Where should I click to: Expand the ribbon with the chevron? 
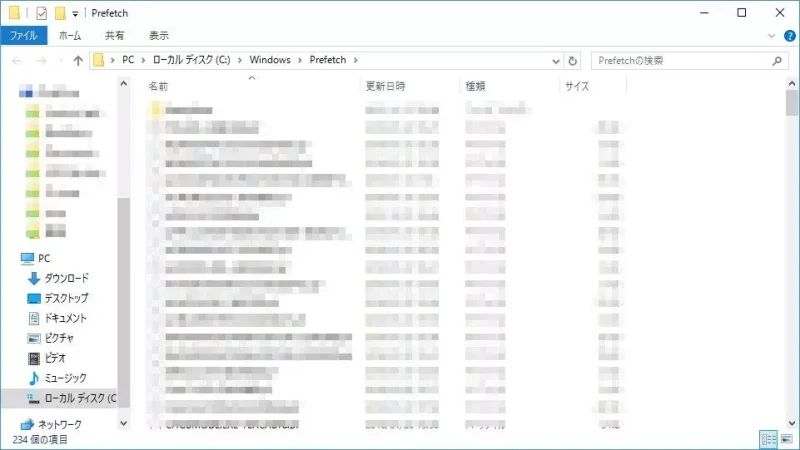(771, 36)
